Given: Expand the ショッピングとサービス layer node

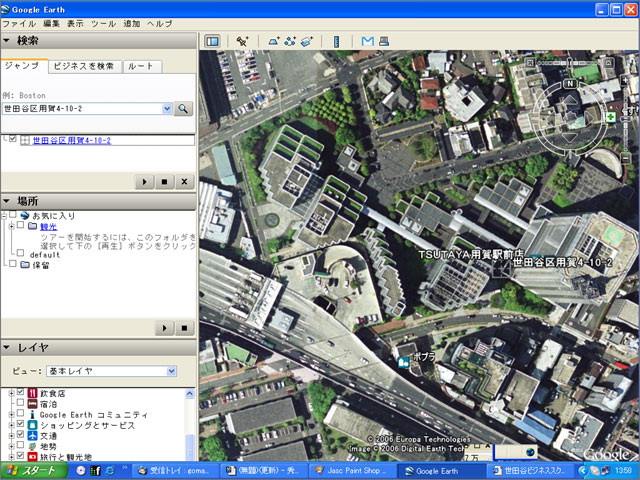Looking at the screenshot, I should point(12,425).
